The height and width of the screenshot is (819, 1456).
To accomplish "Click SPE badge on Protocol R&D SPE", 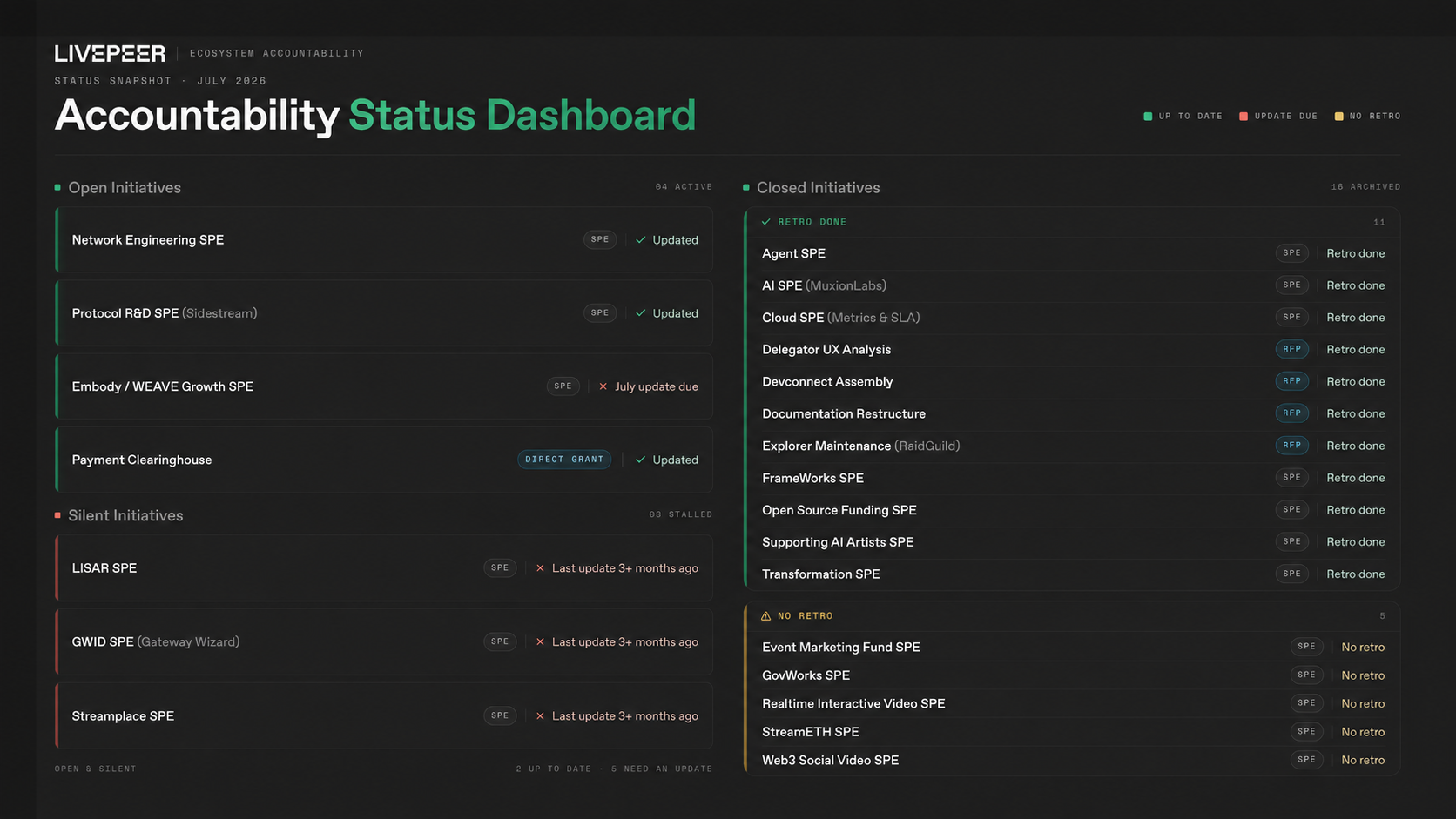I will [600, 312].
